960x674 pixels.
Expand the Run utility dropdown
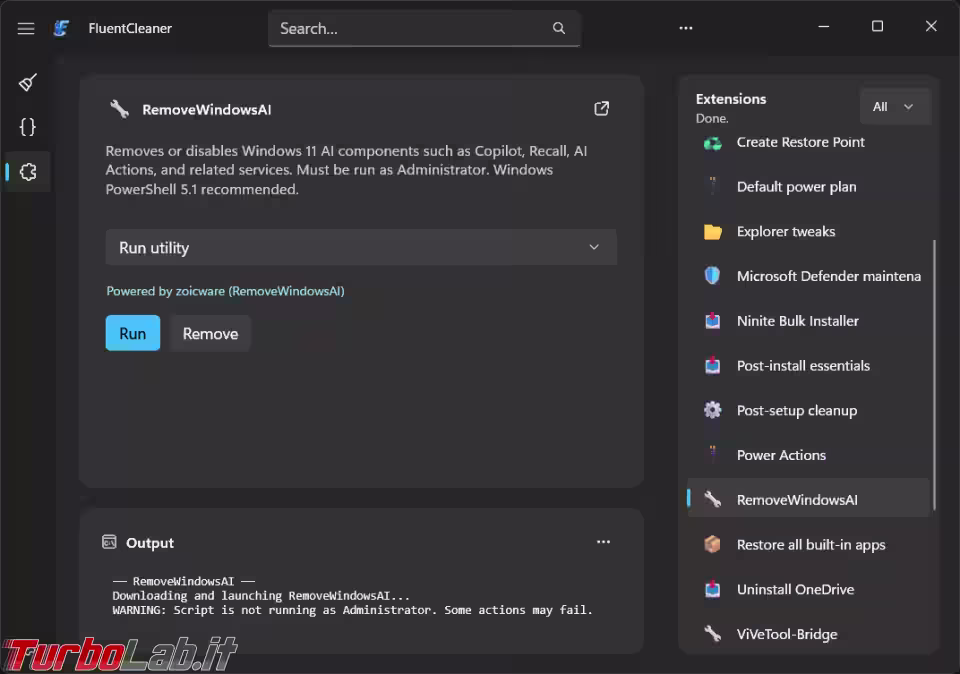(x=361, y=247)
